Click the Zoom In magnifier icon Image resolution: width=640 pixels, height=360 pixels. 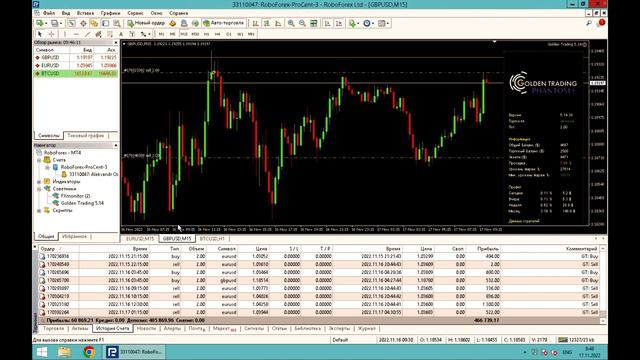tap(291, 23)
